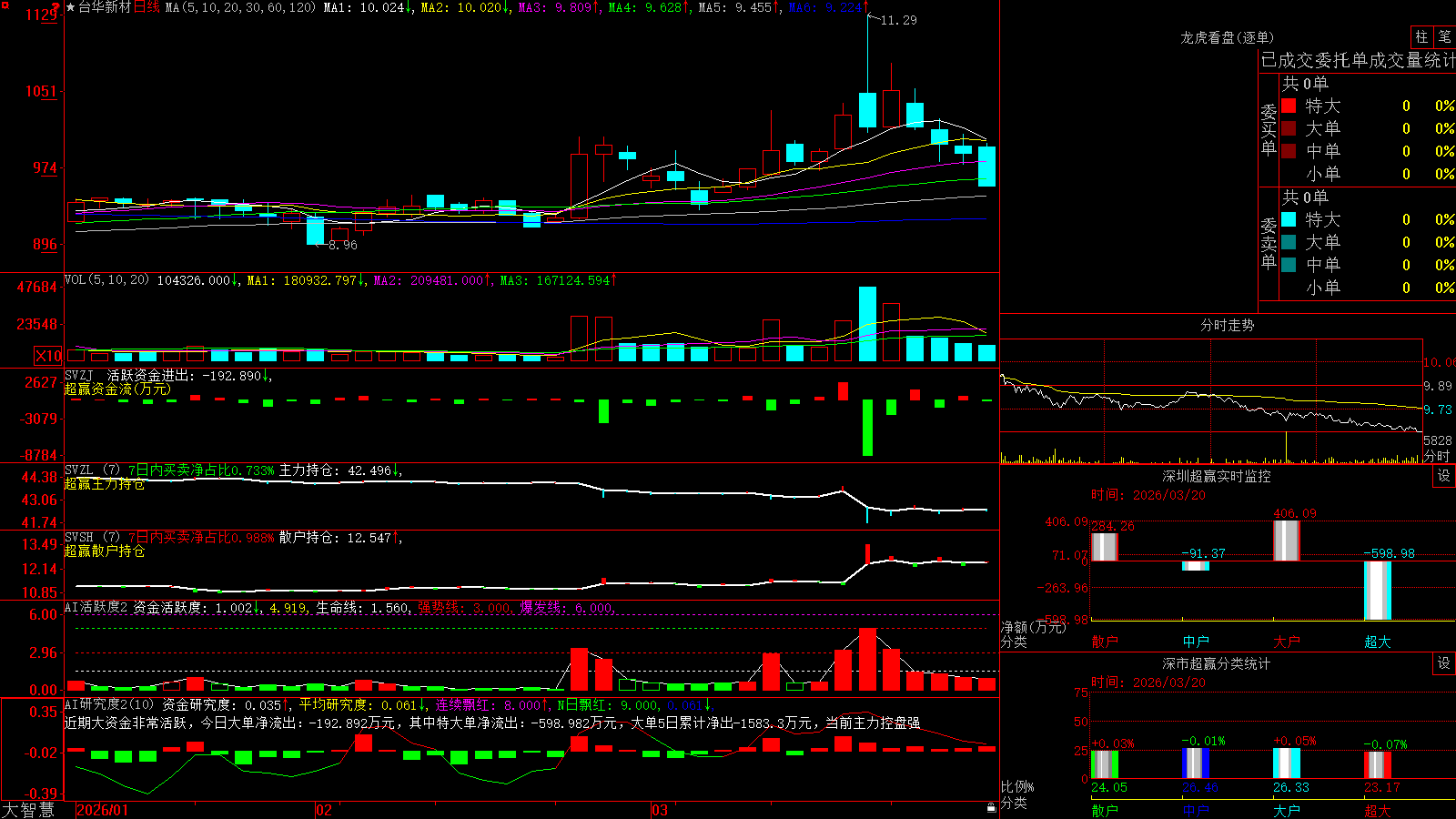Click the 中户 bar showing -91.37
1456x819 pixels.
1196,566
